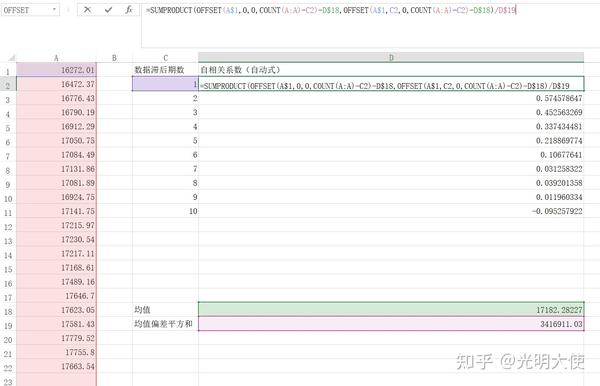This screenshot has width=600, height=386.
Task: Click autocorrelation value -0.095257922
Action: 391,211
